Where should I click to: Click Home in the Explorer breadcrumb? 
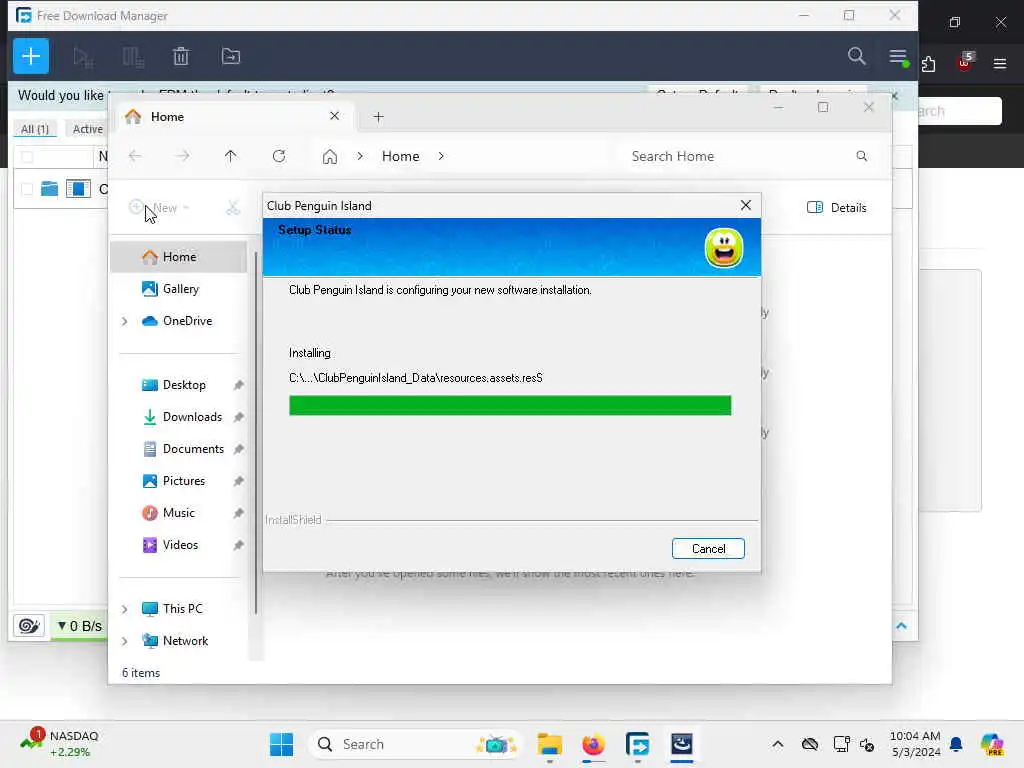400,156
